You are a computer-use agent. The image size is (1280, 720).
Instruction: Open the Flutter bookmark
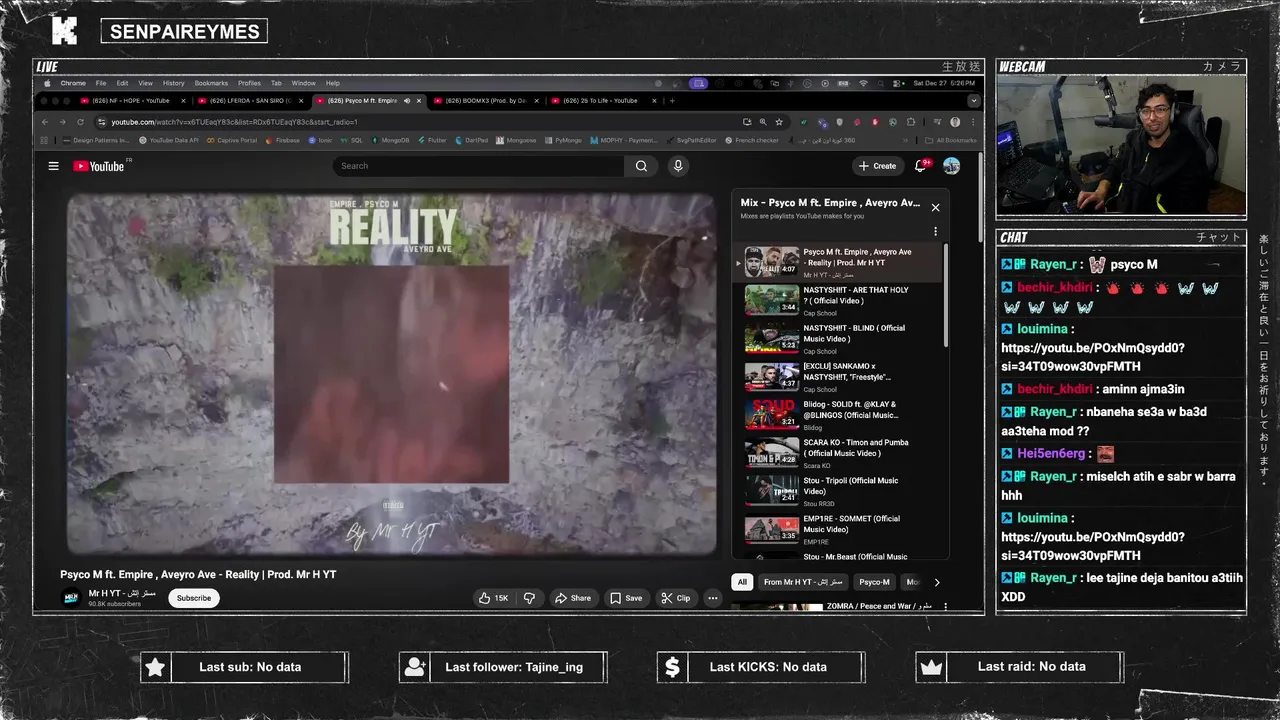coord(432,140)
